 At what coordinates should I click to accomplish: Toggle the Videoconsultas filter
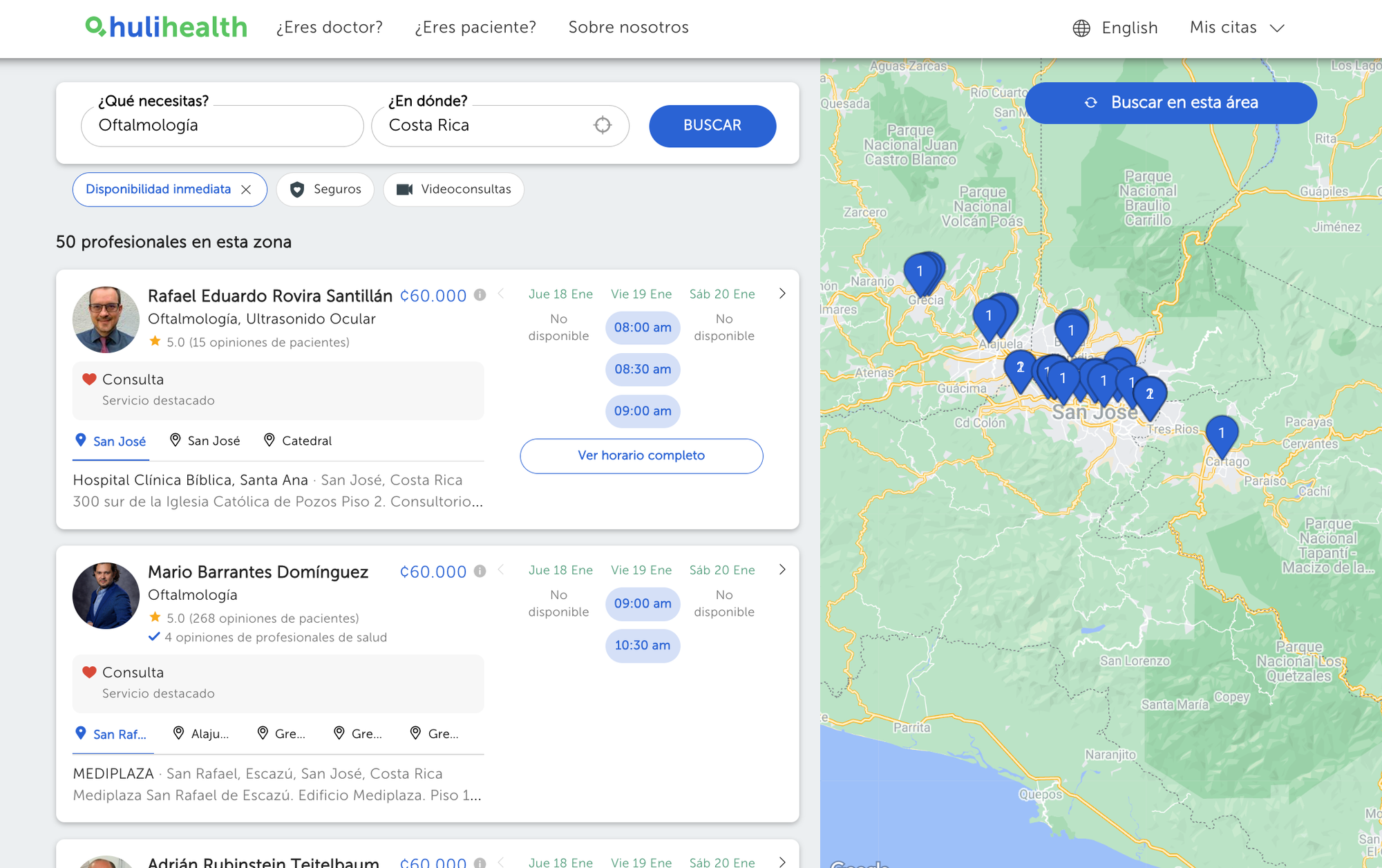point(454,189)
